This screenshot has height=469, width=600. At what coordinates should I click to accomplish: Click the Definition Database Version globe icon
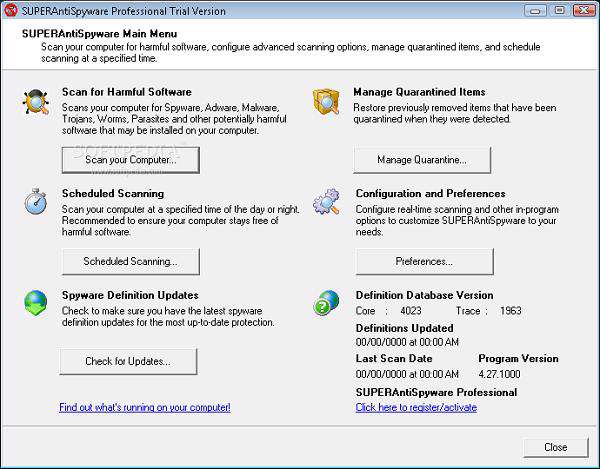point(326,303)
